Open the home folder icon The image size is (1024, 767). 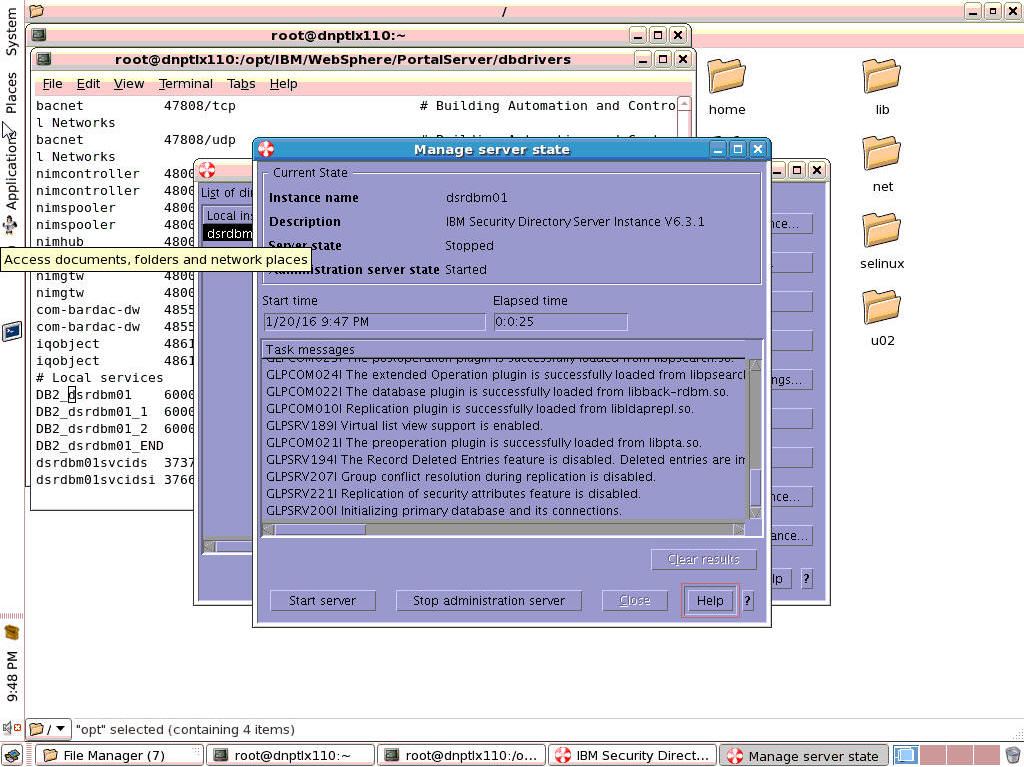click(726, 78)
